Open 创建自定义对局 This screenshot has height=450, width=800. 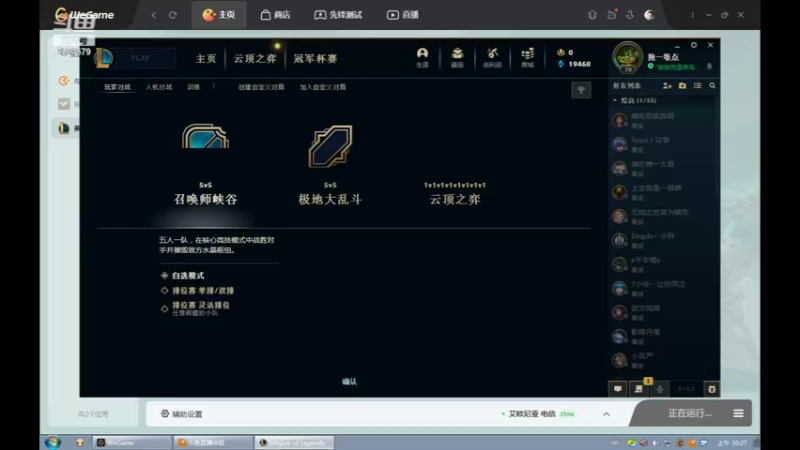tap(261, 87)
